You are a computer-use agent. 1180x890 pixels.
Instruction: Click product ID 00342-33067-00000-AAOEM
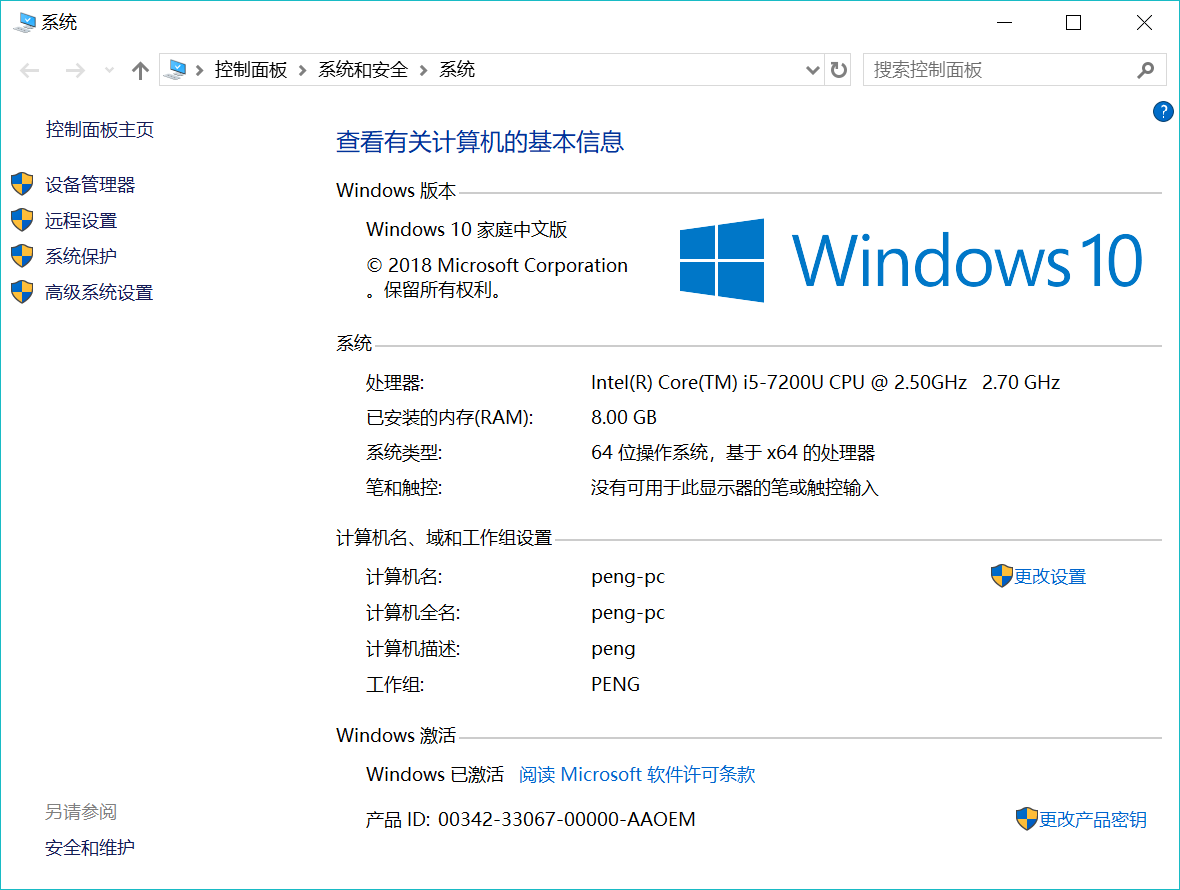567,819
